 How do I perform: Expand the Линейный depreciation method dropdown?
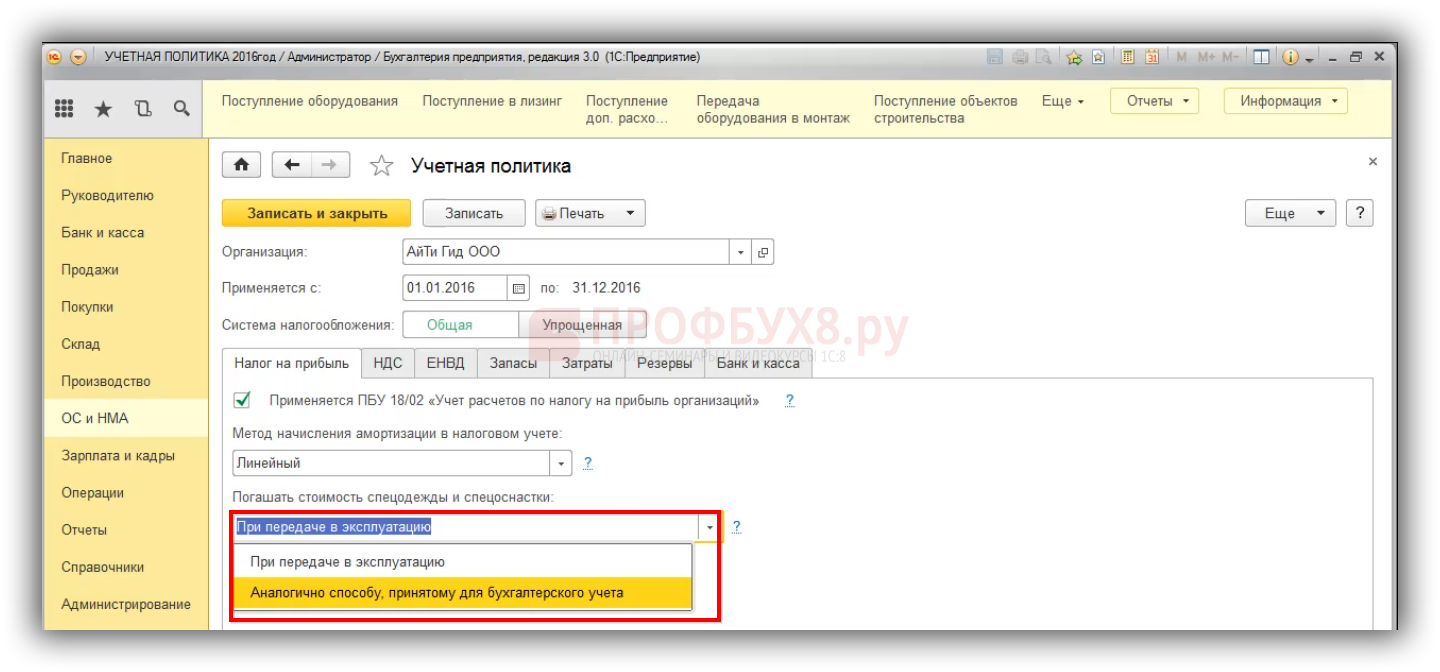point(562,463)
